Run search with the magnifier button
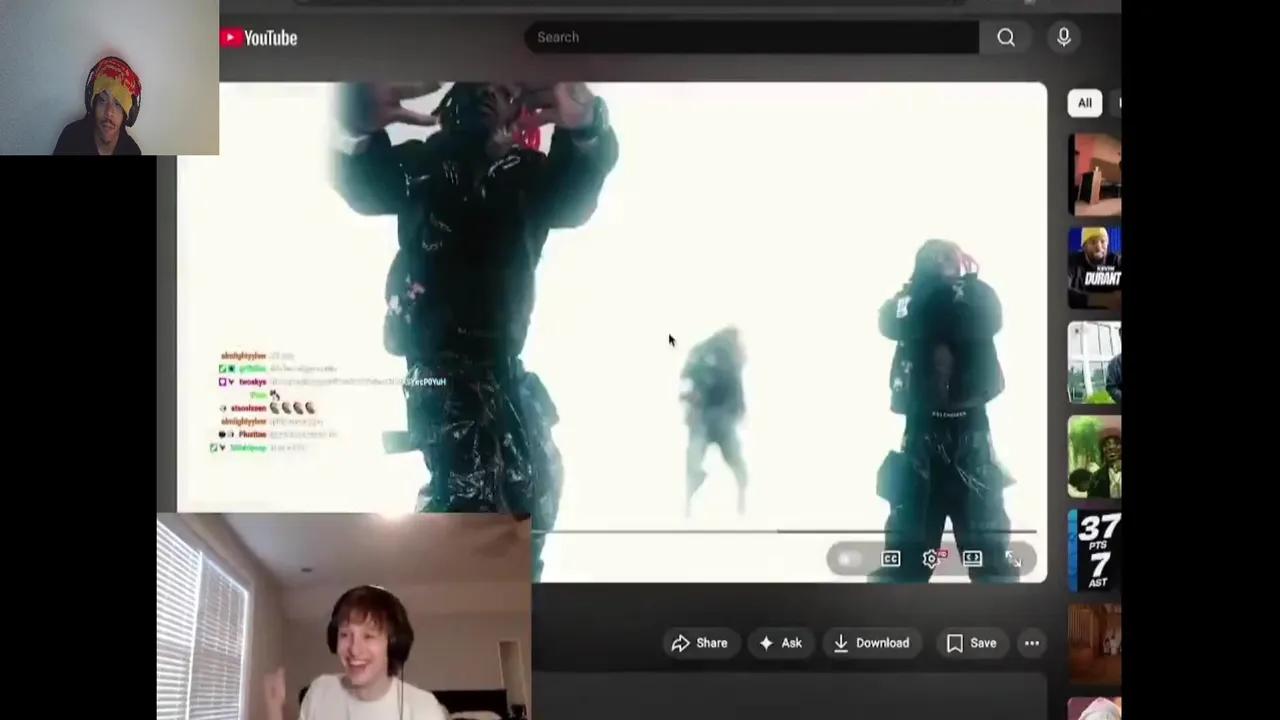 point(1006,37)
